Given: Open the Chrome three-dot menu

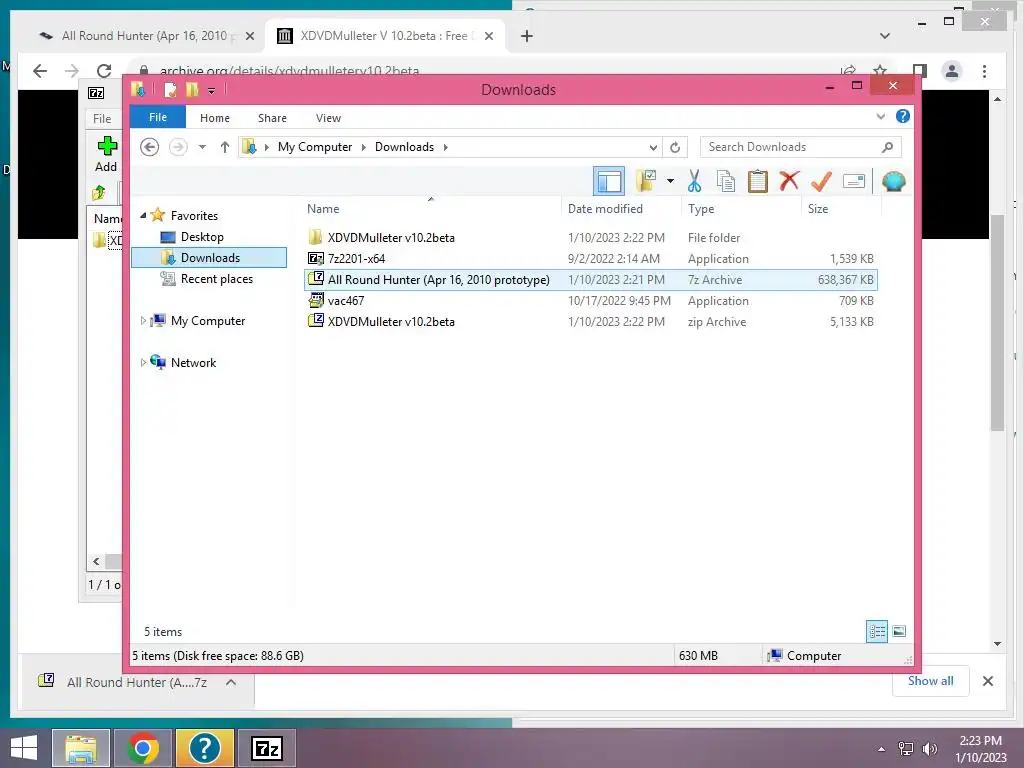Looking at the screenshot, I should pos(984,71).
